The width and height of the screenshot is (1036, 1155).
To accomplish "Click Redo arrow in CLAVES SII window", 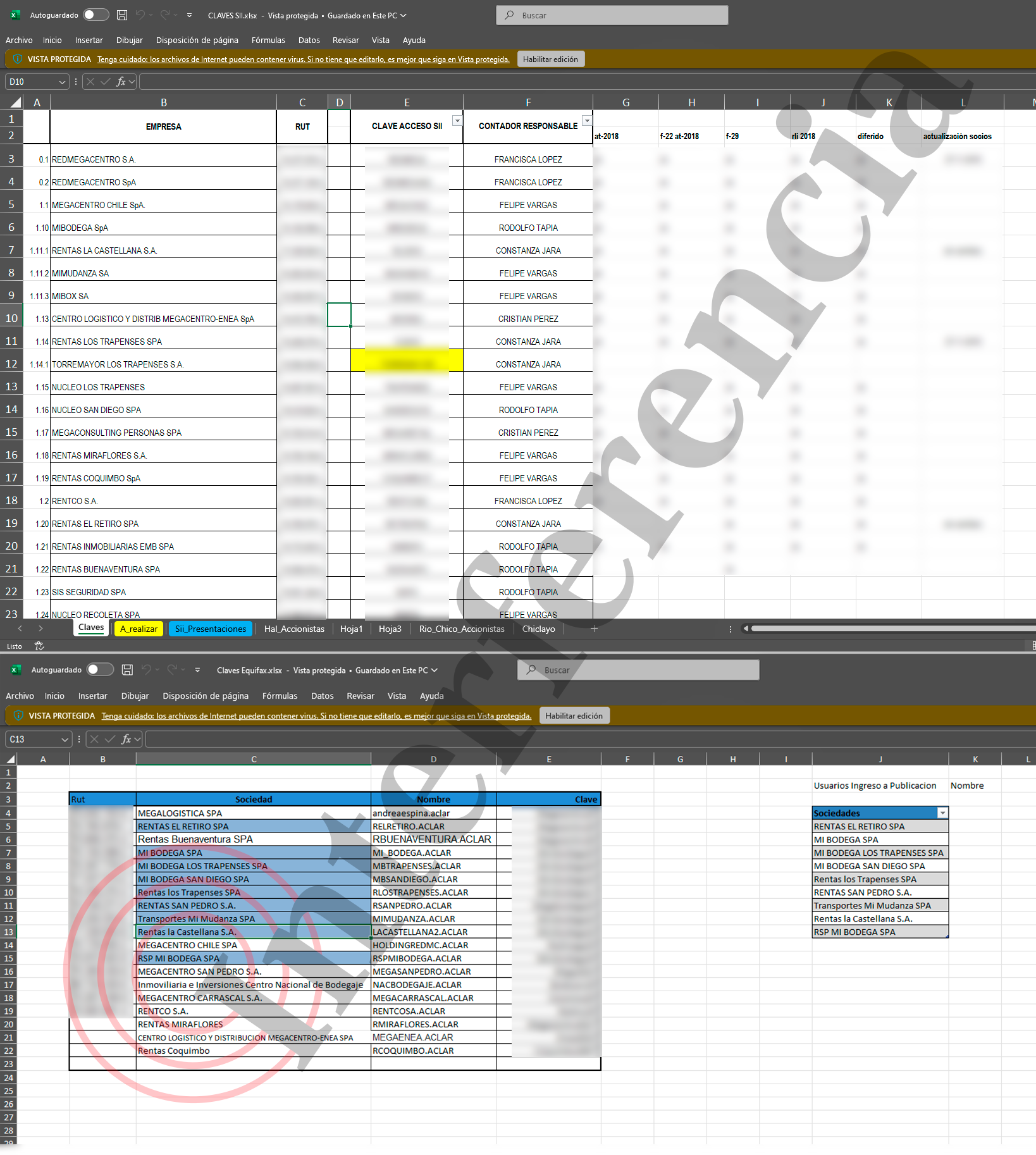I will [165, 15].
